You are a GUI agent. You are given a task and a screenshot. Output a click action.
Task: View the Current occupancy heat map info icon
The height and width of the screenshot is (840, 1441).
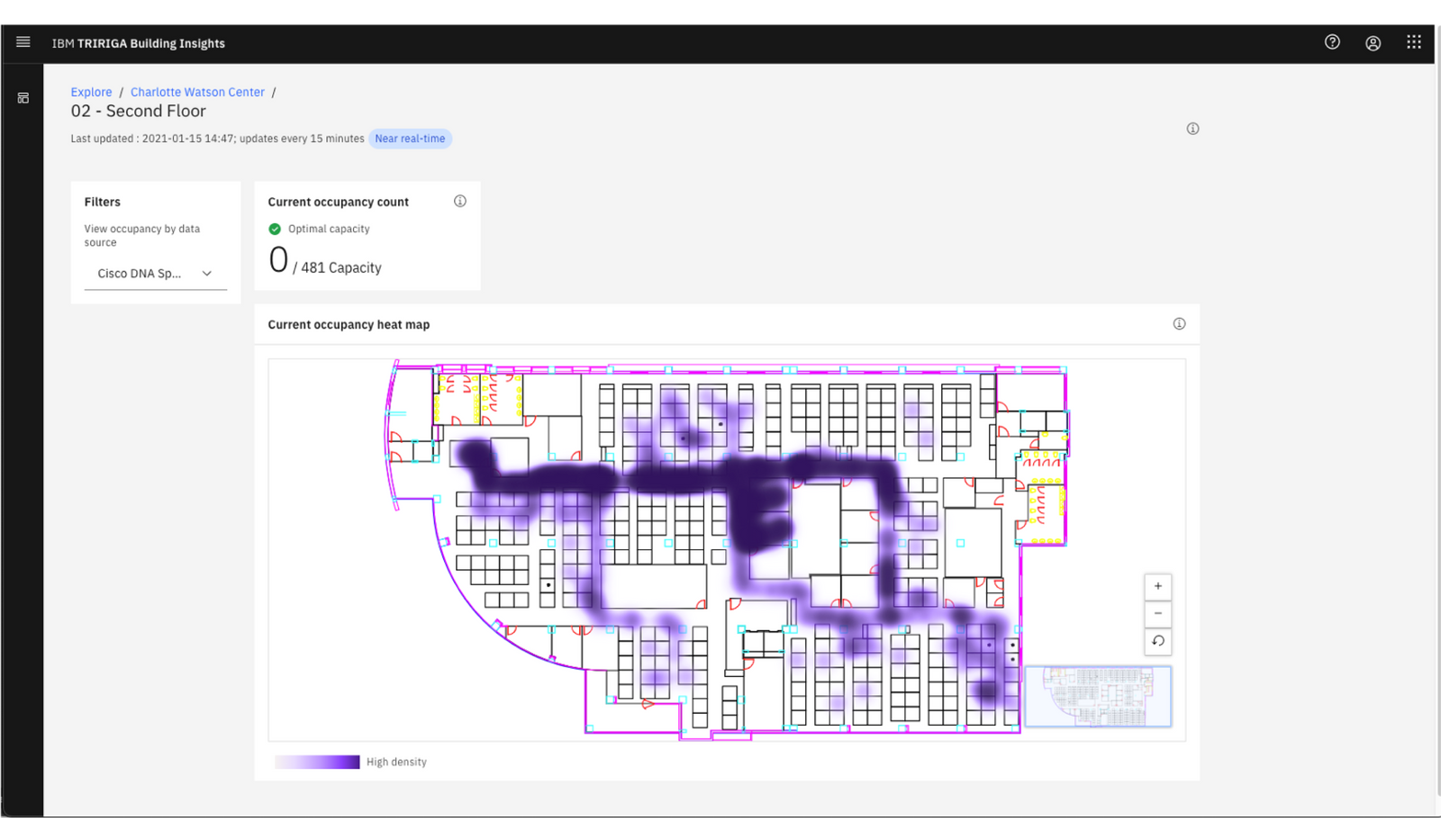tap(1179, 323)
